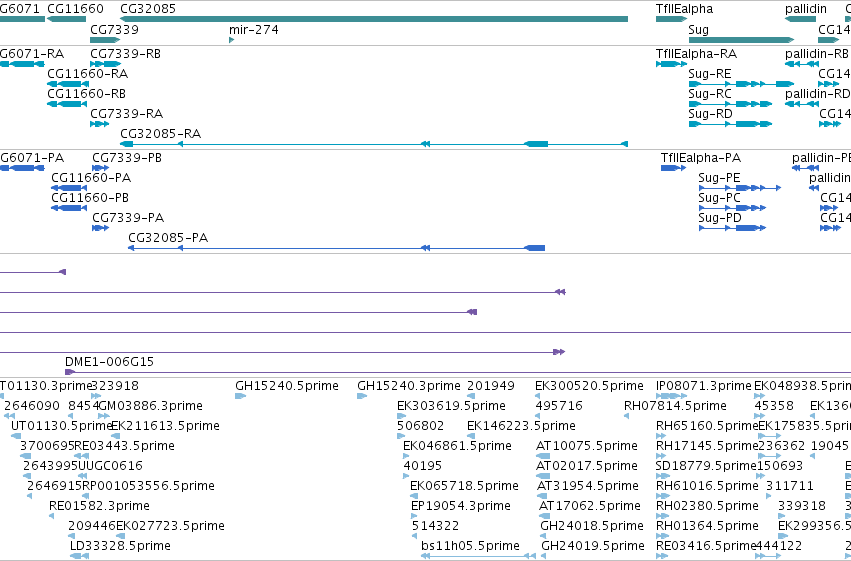This screenshot has width=851, height=561.
Task: Select EST GH24018.5prime
Action: (592, 527)
